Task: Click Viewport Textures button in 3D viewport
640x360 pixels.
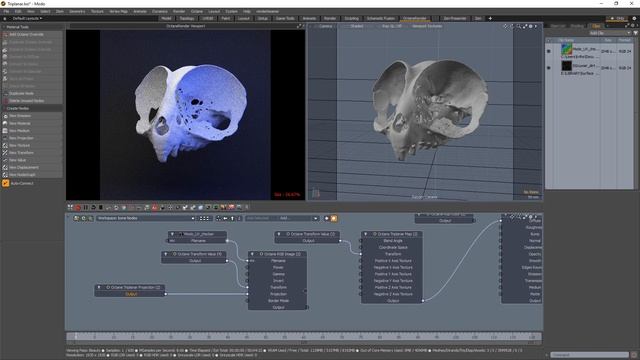Action: (x=427, y=26)
